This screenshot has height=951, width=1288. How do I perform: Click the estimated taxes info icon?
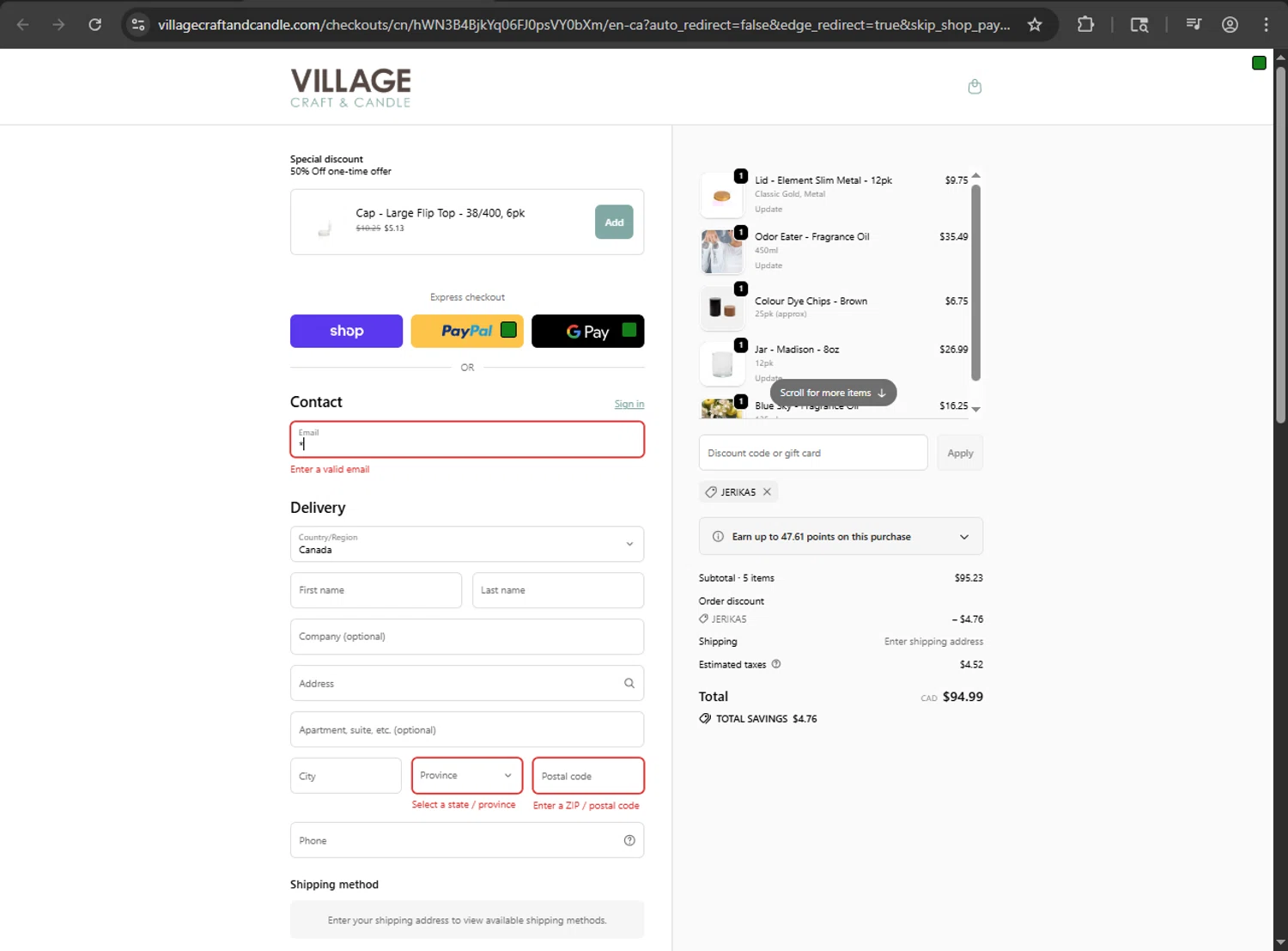pyautogui.click(x=776, y=664)
